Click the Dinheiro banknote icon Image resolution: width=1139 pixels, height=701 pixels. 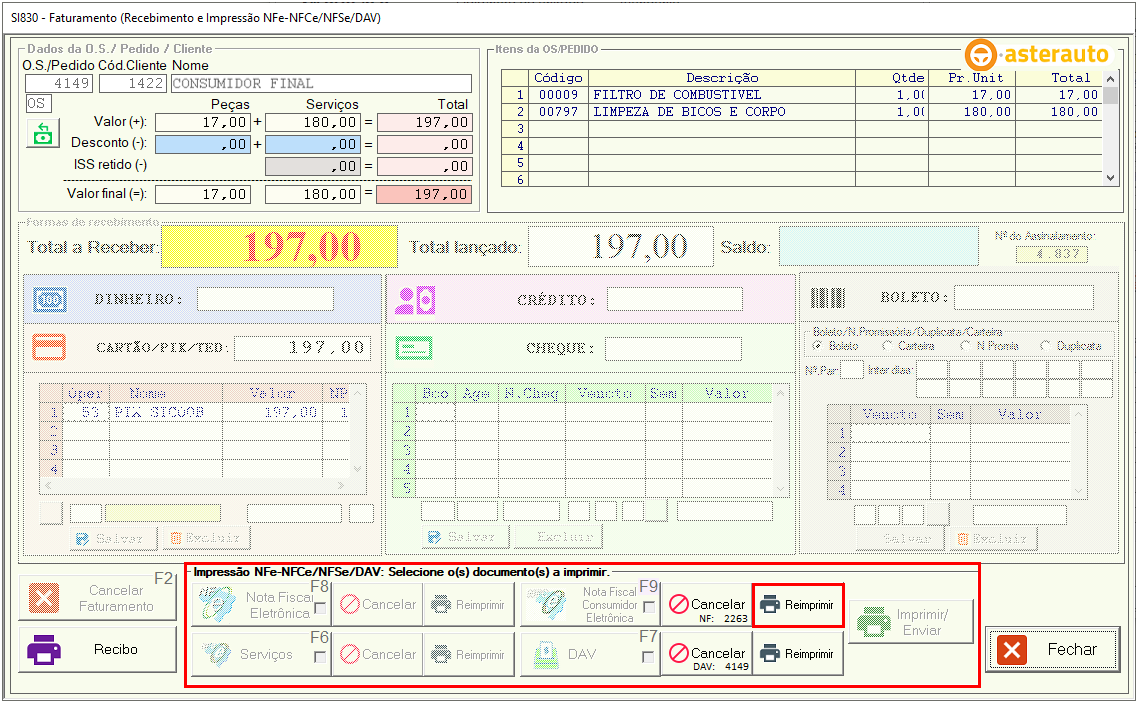(x=49, y=299)
